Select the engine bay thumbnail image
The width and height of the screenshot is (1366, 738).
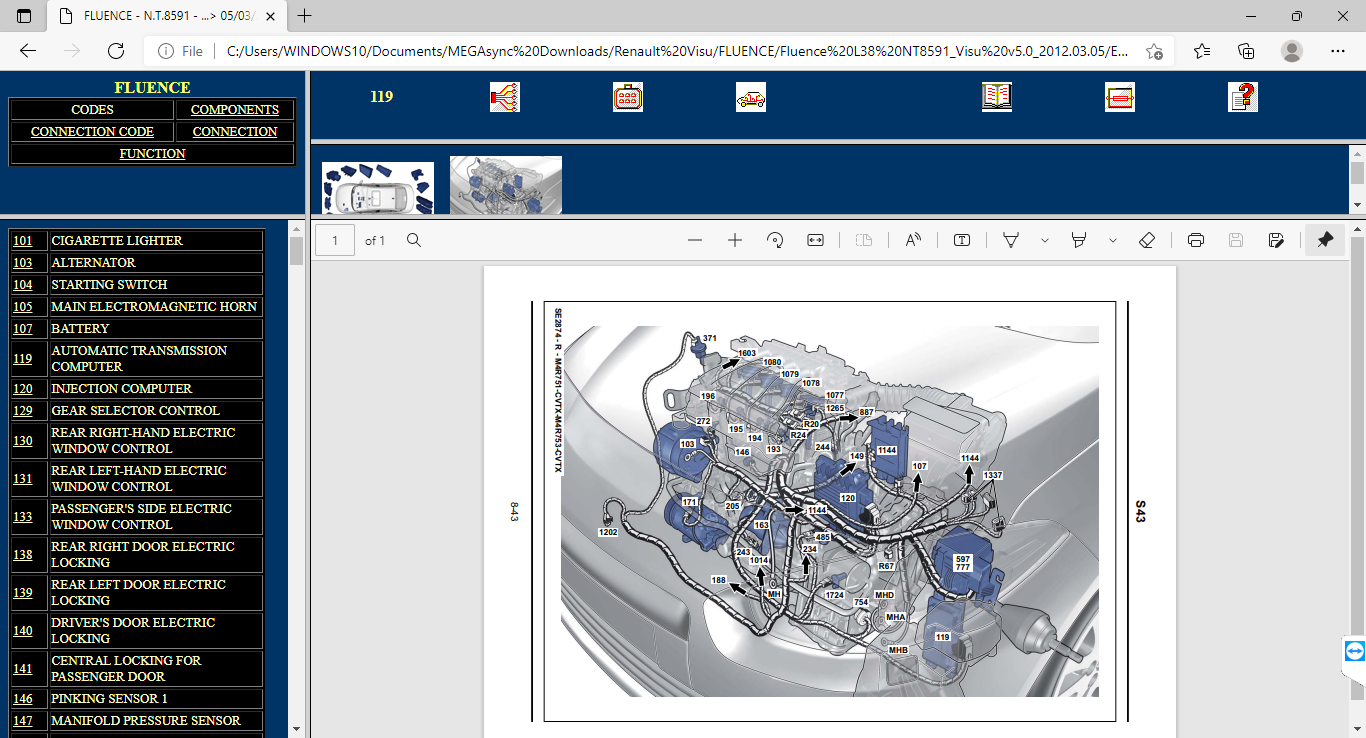point(506,185)
